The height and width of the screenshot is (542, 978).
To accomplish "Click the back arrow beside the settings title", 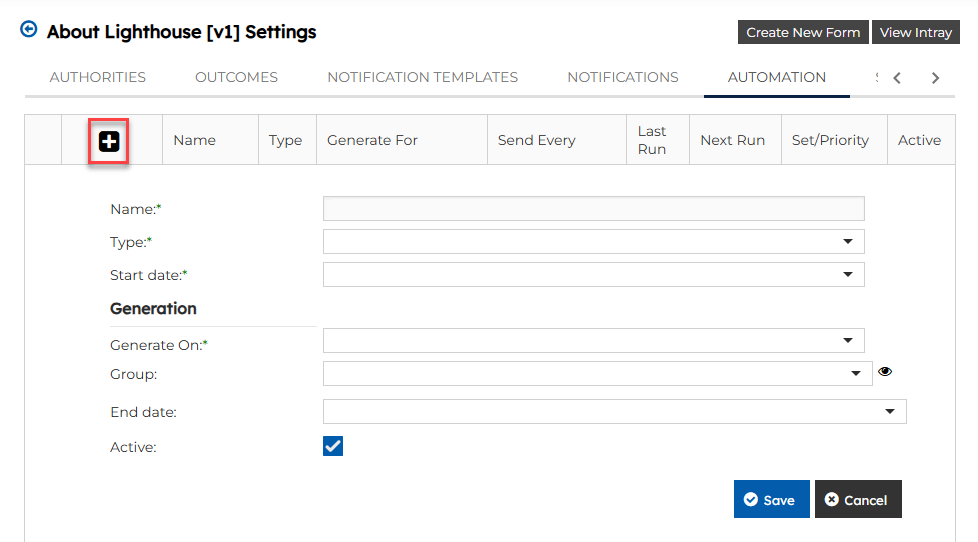I will [x=28, y=30].
